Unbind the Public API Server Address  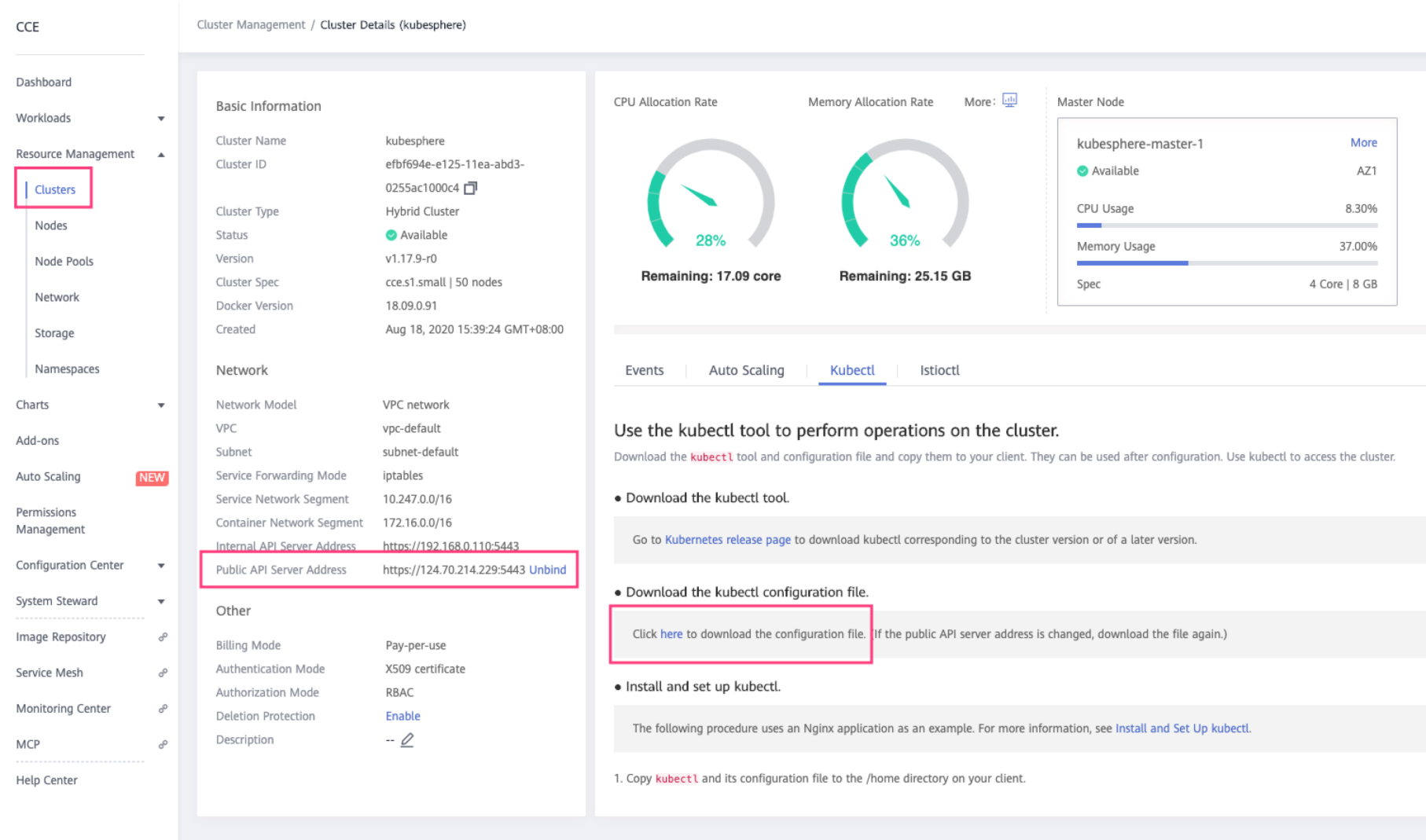point(547,570)
